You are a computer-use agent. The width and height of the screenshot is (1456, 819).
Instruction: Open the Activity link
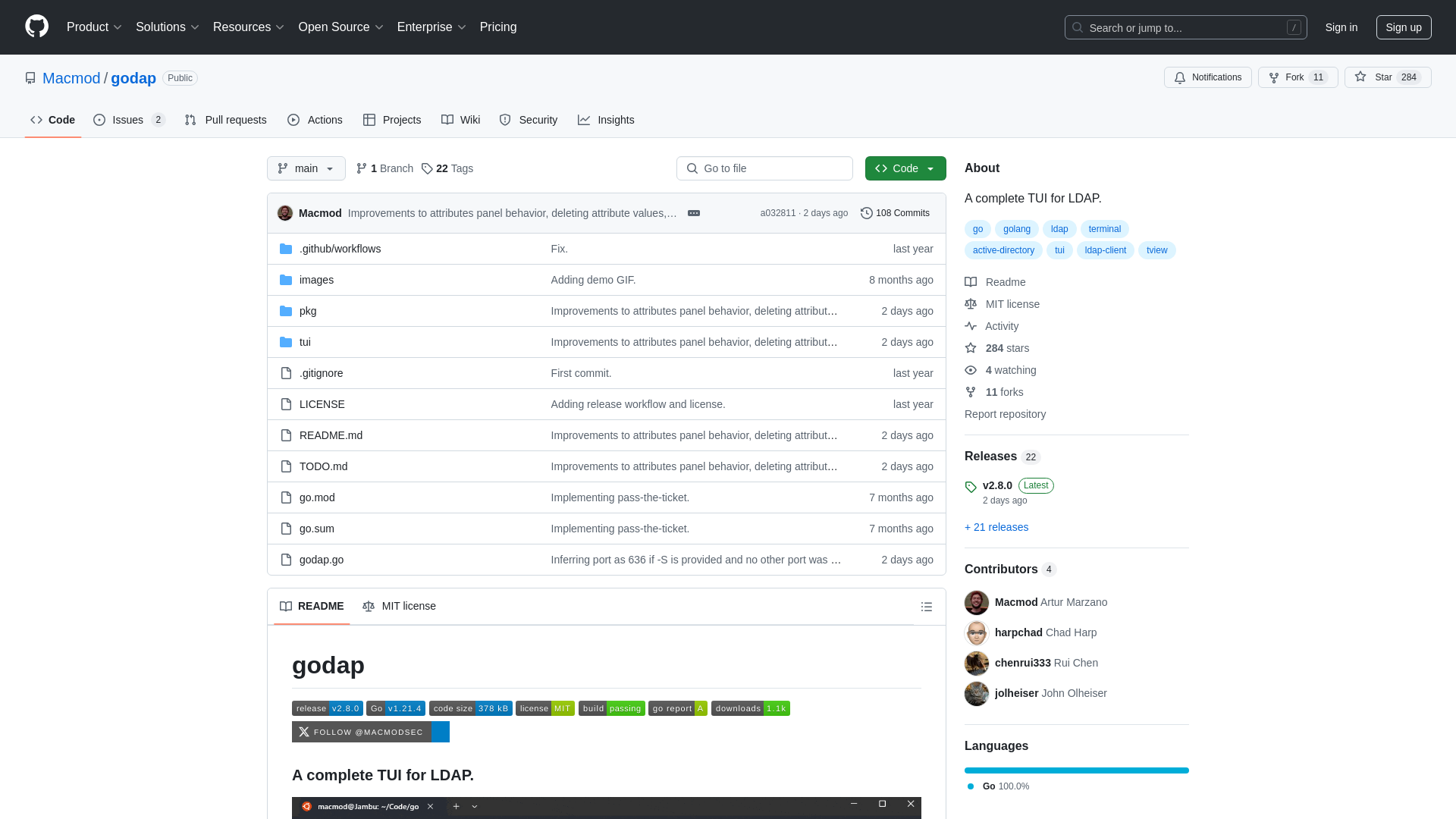[991, 326]
